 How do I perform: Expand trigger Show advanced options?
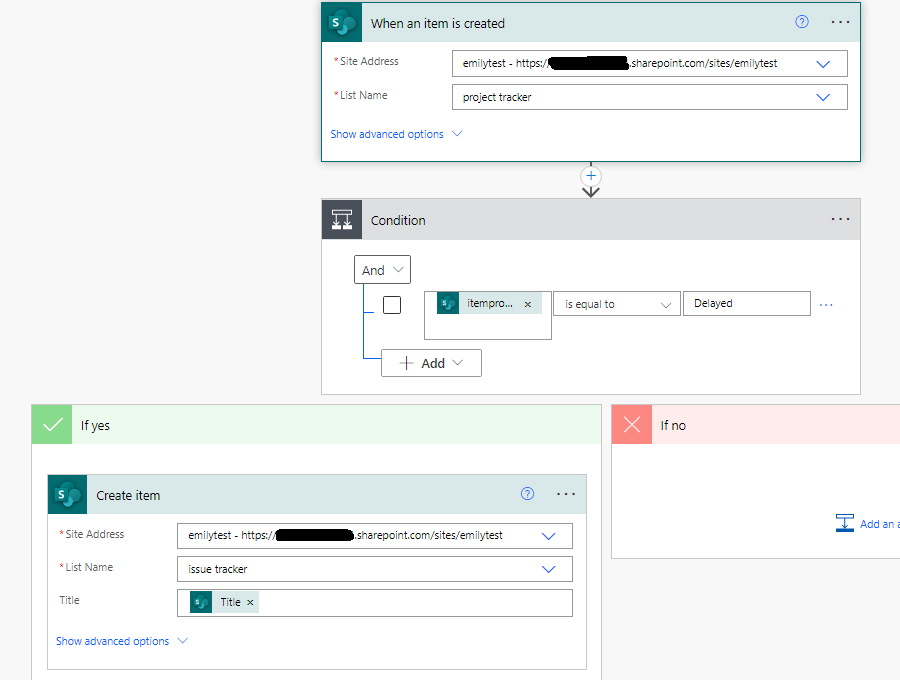tap(396, 134)
